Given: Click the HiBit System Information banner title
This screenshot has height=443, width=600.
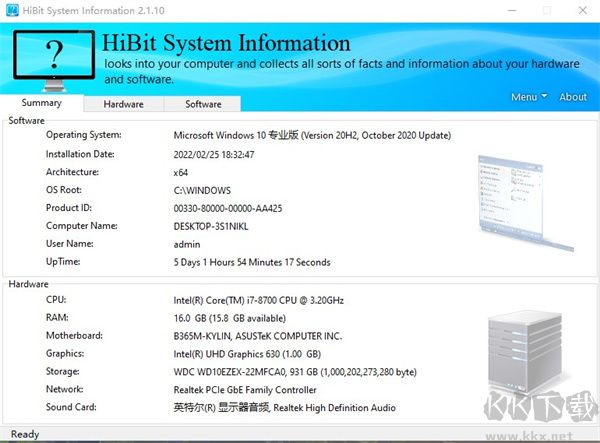Looking at the screenshot, I should tap(226, 42).
